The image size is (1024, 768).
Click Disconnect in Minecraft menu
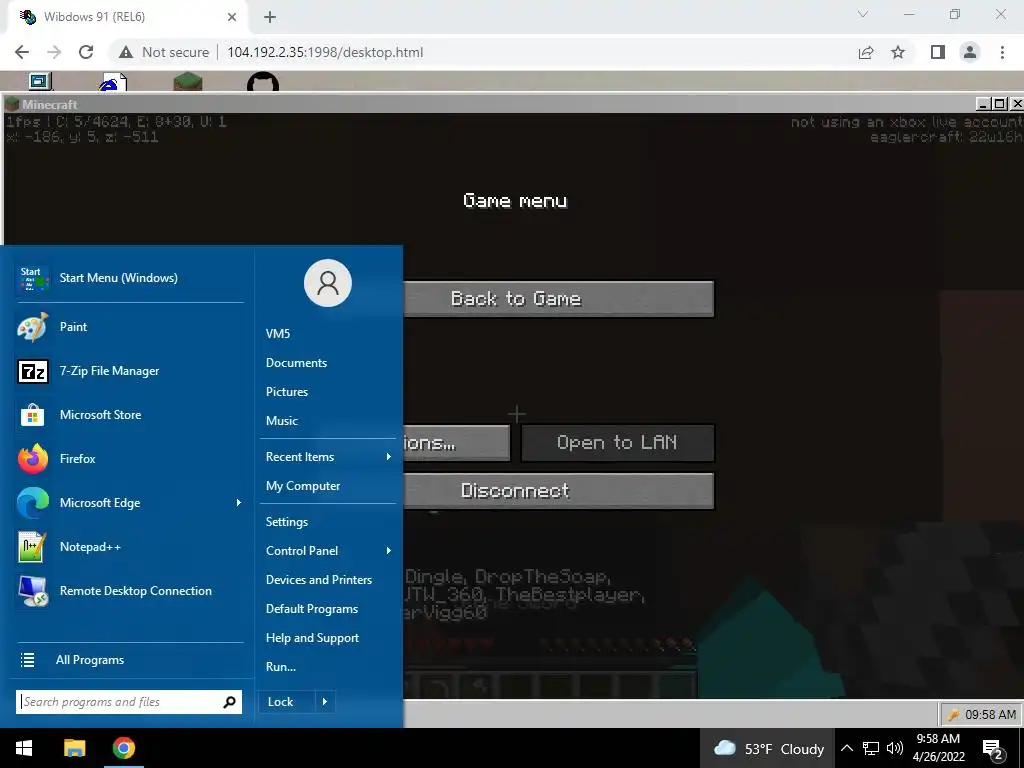(559, 491)
